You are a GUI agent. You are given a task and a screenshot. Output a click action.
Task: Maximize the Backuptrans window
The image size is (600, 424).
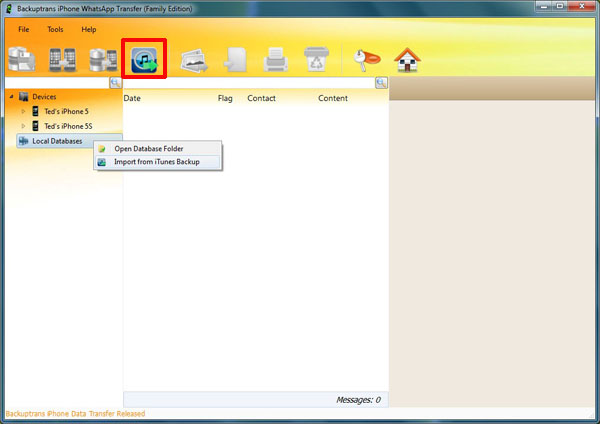(560, 6)
